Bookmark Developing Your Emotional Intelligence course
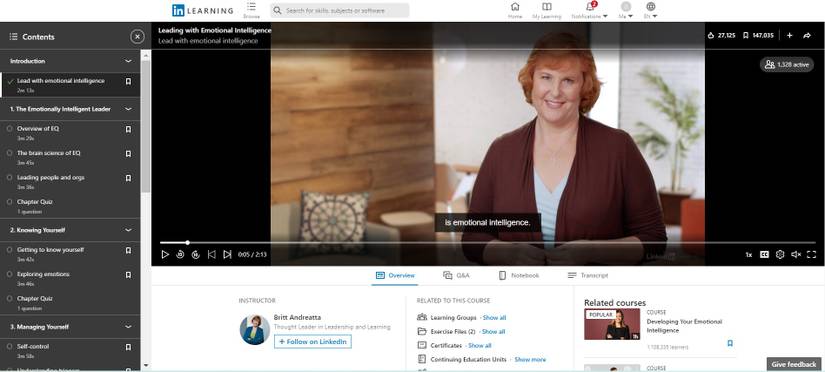 click(730, 343)
